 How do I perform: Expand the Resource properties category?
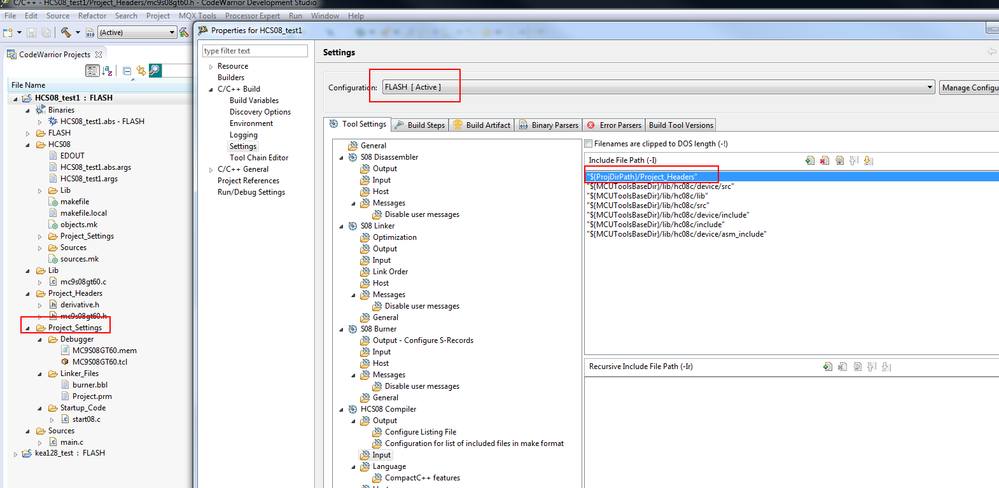pos(210,66)
